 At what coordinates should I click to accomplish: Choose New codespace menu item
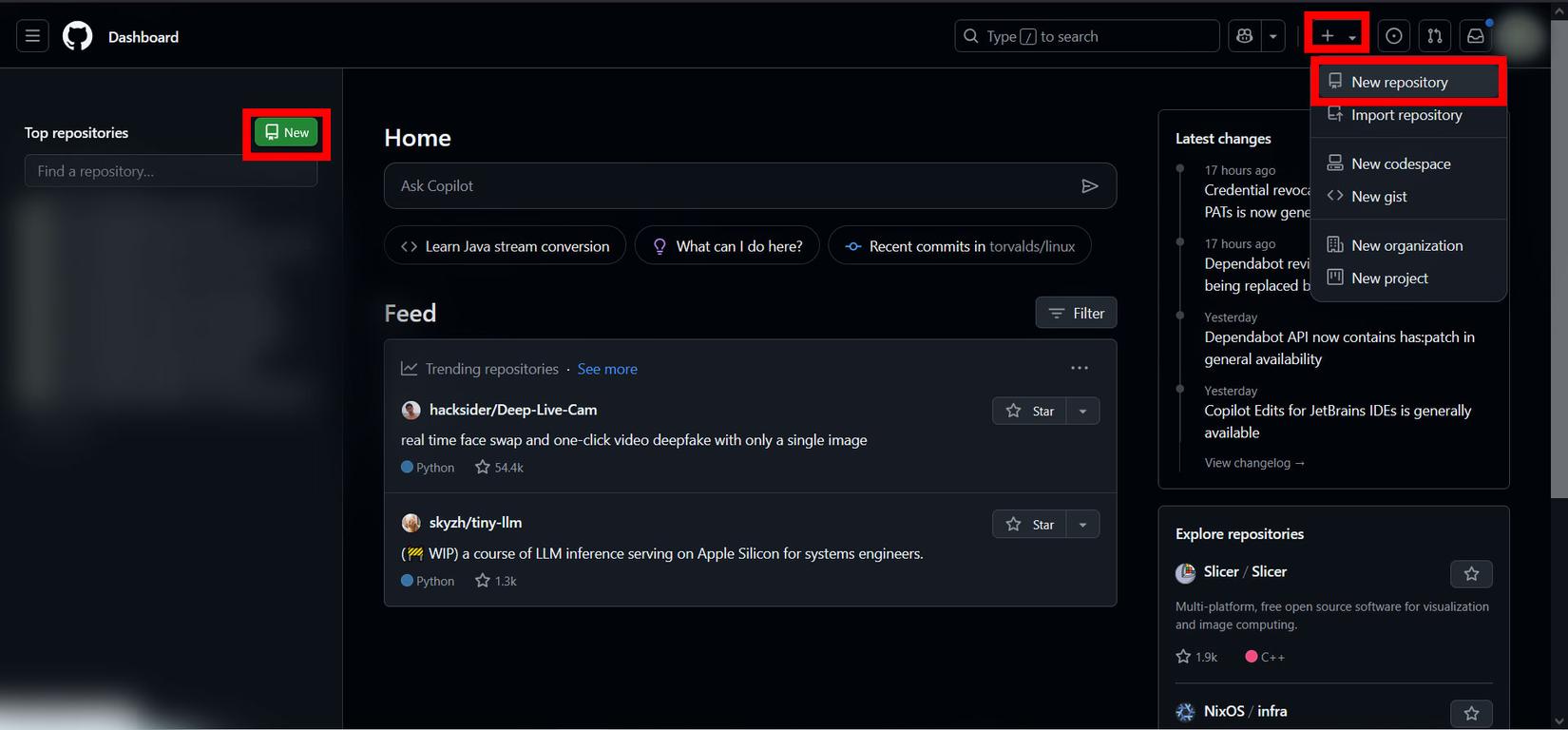click(1408, 163)
